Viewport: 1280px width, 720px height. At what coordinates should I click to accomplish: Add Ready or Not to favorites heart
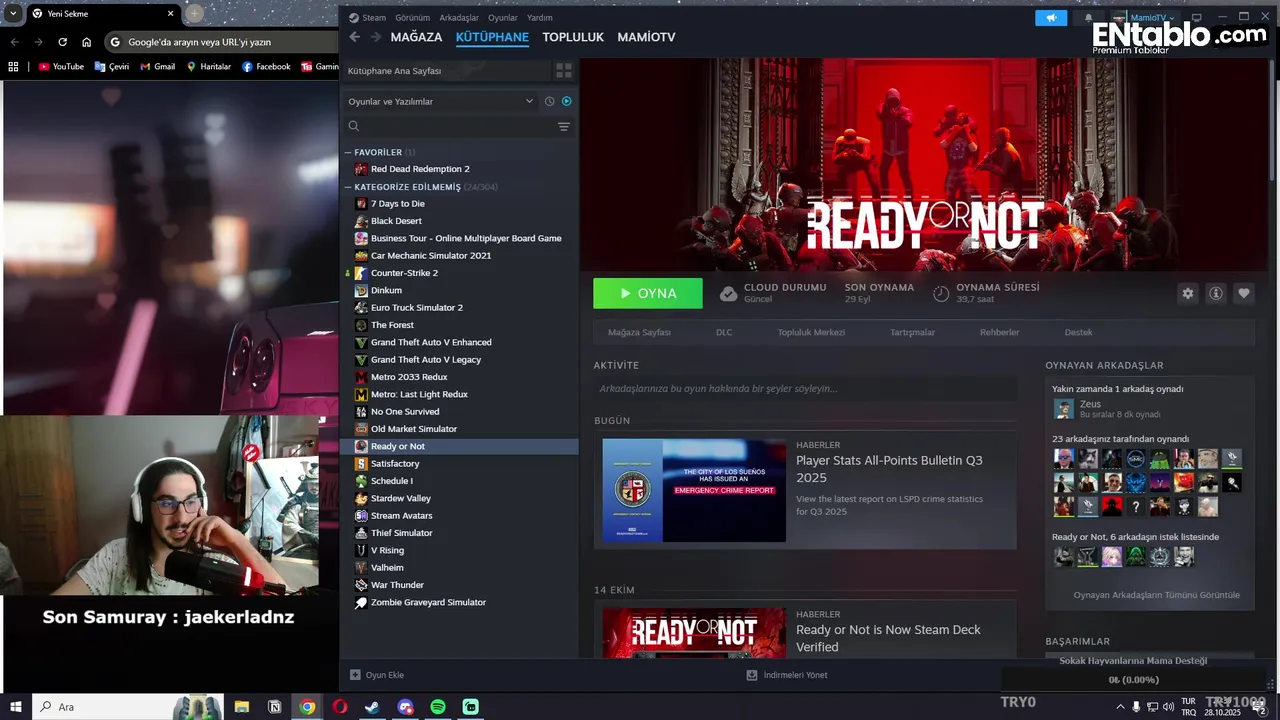1244,293
